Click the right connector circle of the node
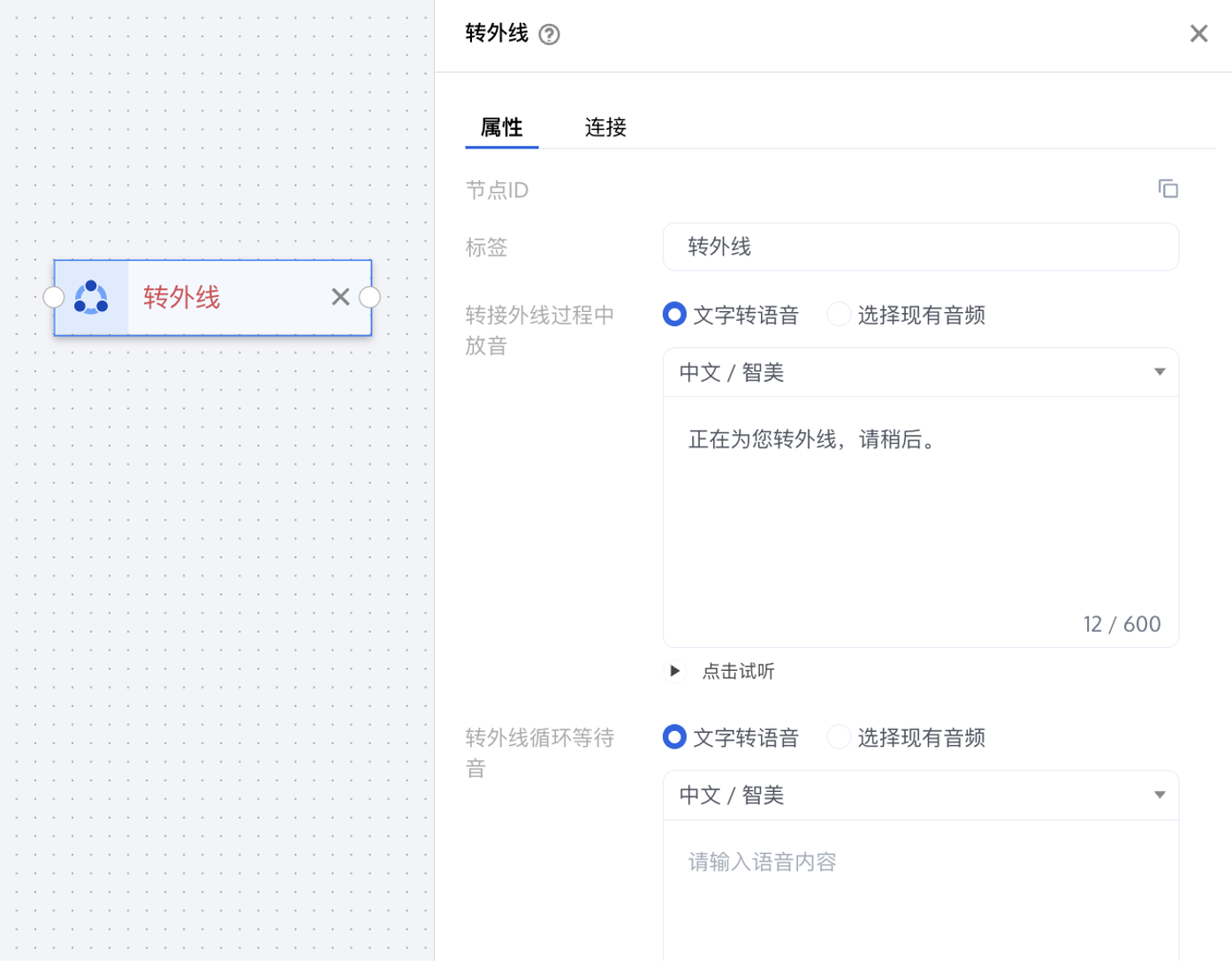 [x=370, y=298]
